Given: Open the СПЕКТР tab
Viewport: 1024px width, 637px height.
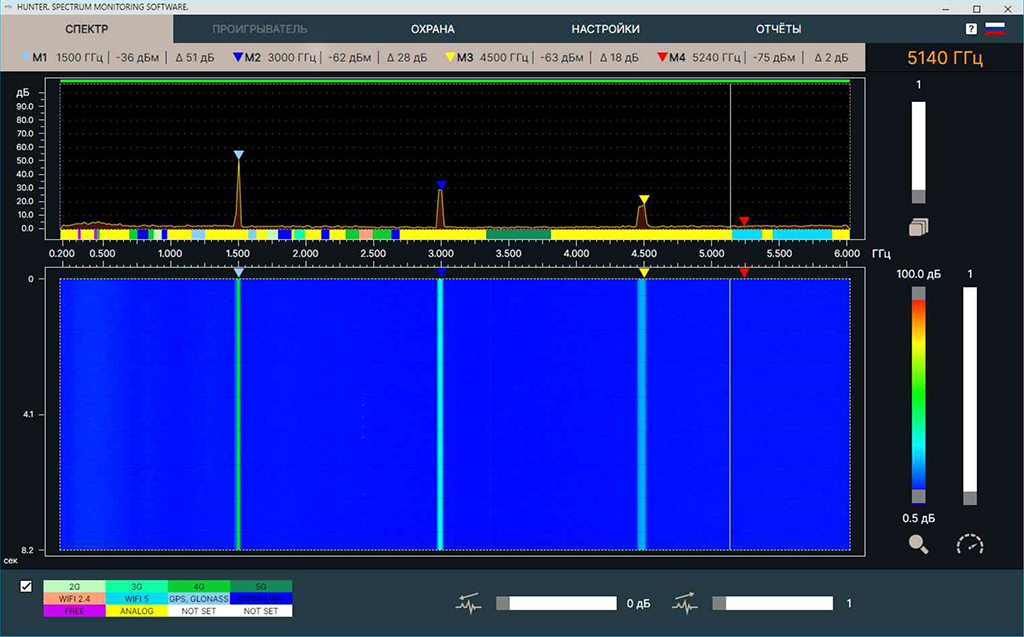Looking at the screenshot, I should pos(87,29).
